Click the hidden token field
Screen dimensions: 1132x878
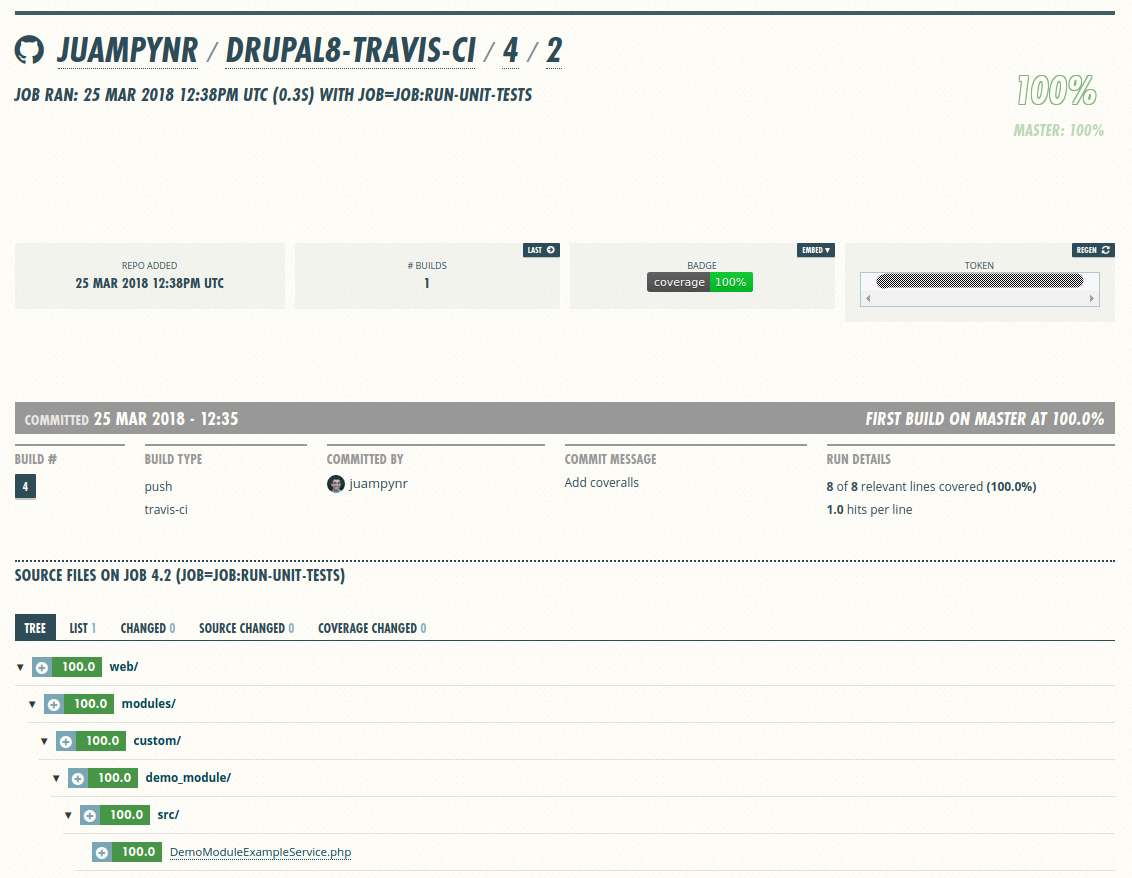coord(980,282)
